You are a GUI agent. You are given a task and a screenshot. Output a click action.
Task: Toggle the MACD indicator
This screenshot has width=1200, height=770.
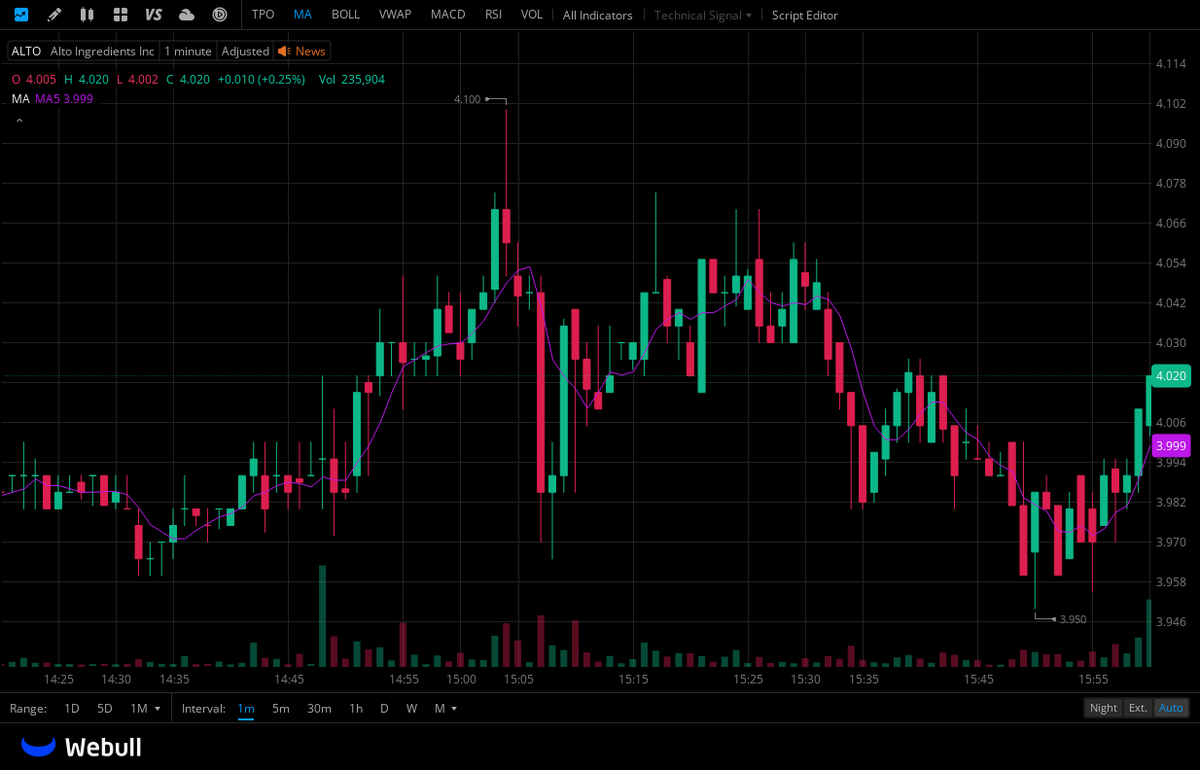448,15
